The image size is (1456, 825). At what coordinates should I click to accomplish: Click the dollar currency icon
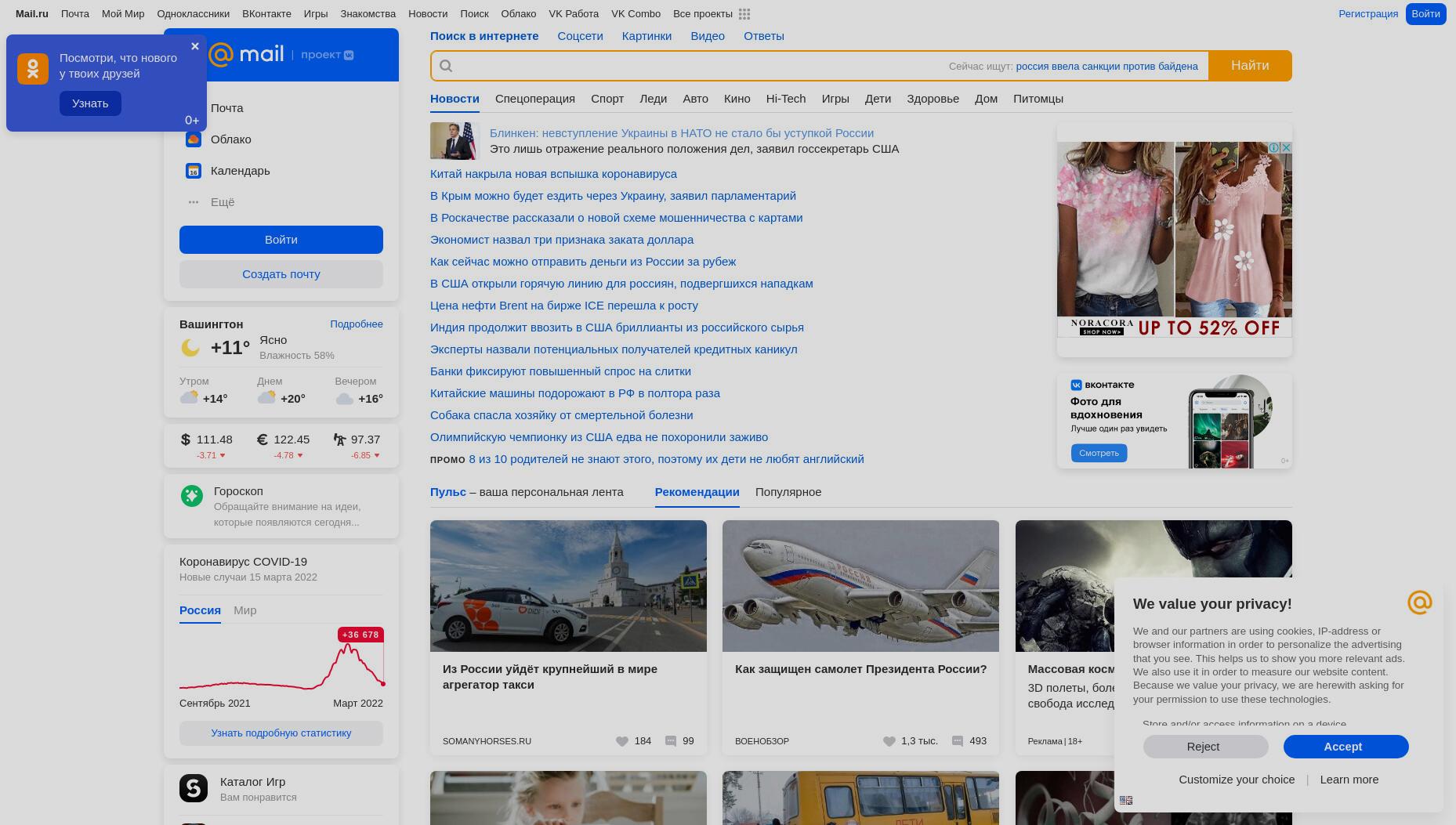[x=186, y=440]
